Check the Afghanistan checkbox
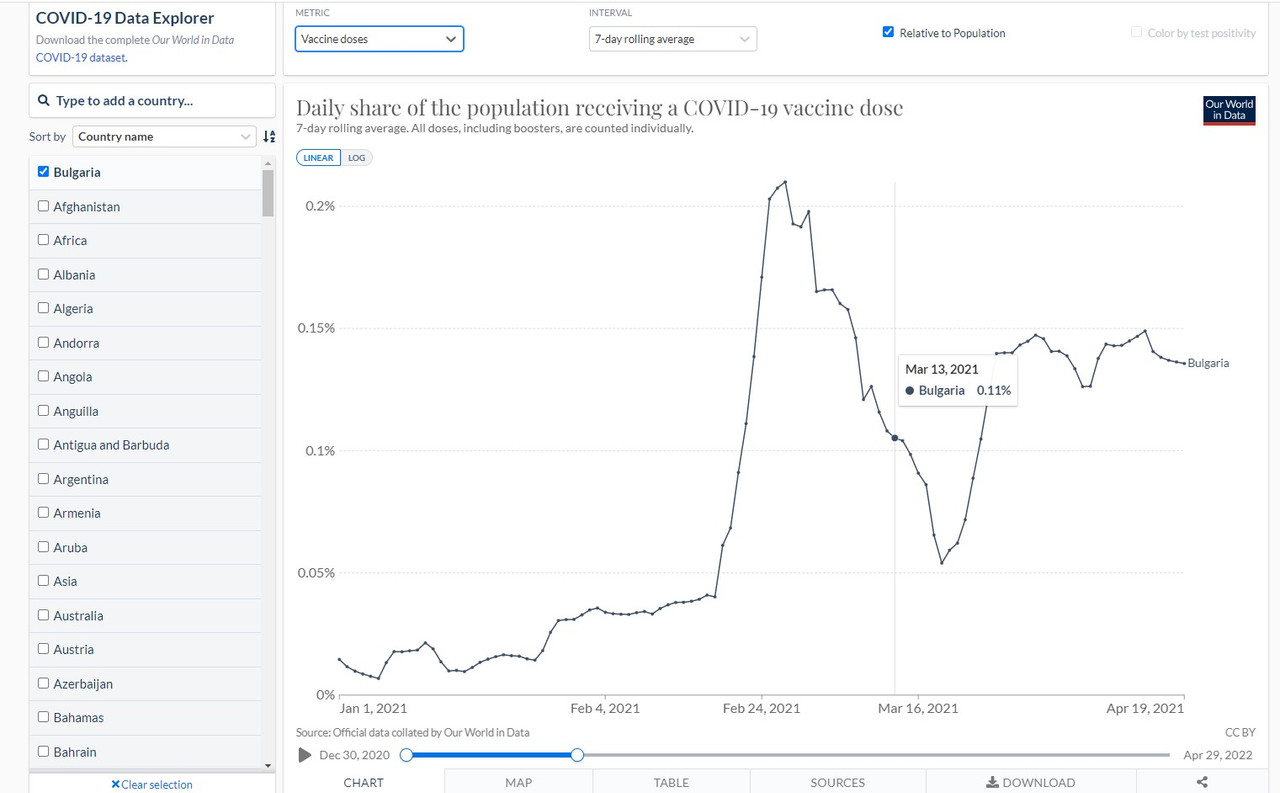 click(x=43, y=206)
